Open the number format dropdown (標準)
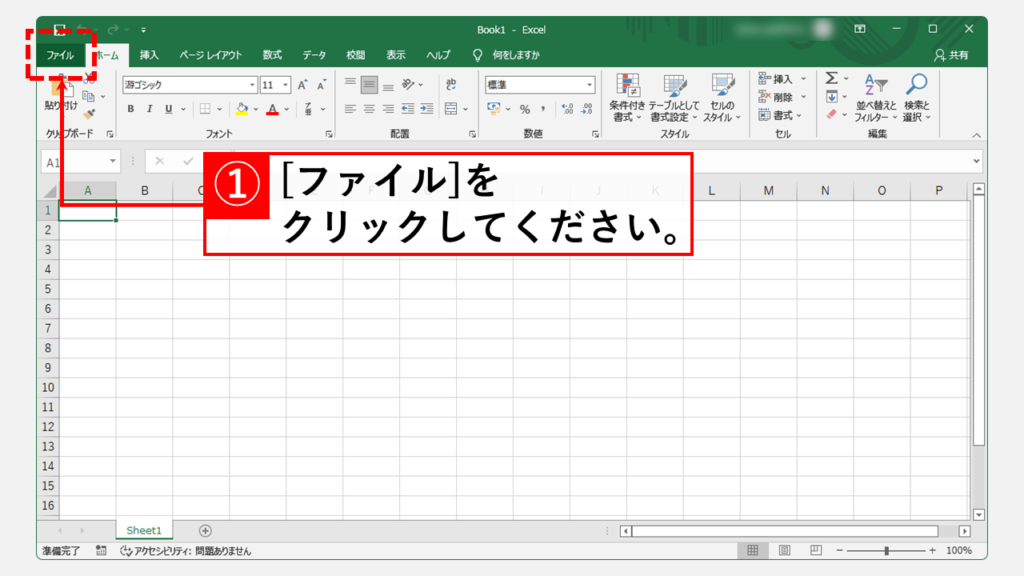The height and width of the screenshot is (576, 1024). [589, 85]
